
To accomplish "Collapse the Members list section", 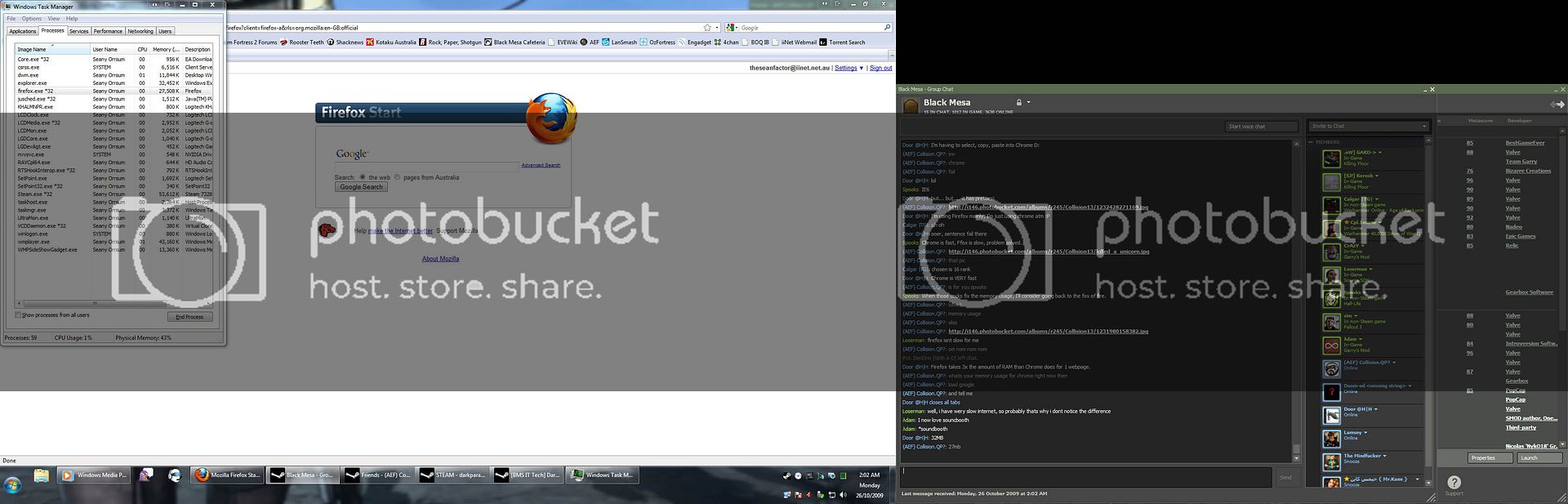I will (x=1311, y=142).
